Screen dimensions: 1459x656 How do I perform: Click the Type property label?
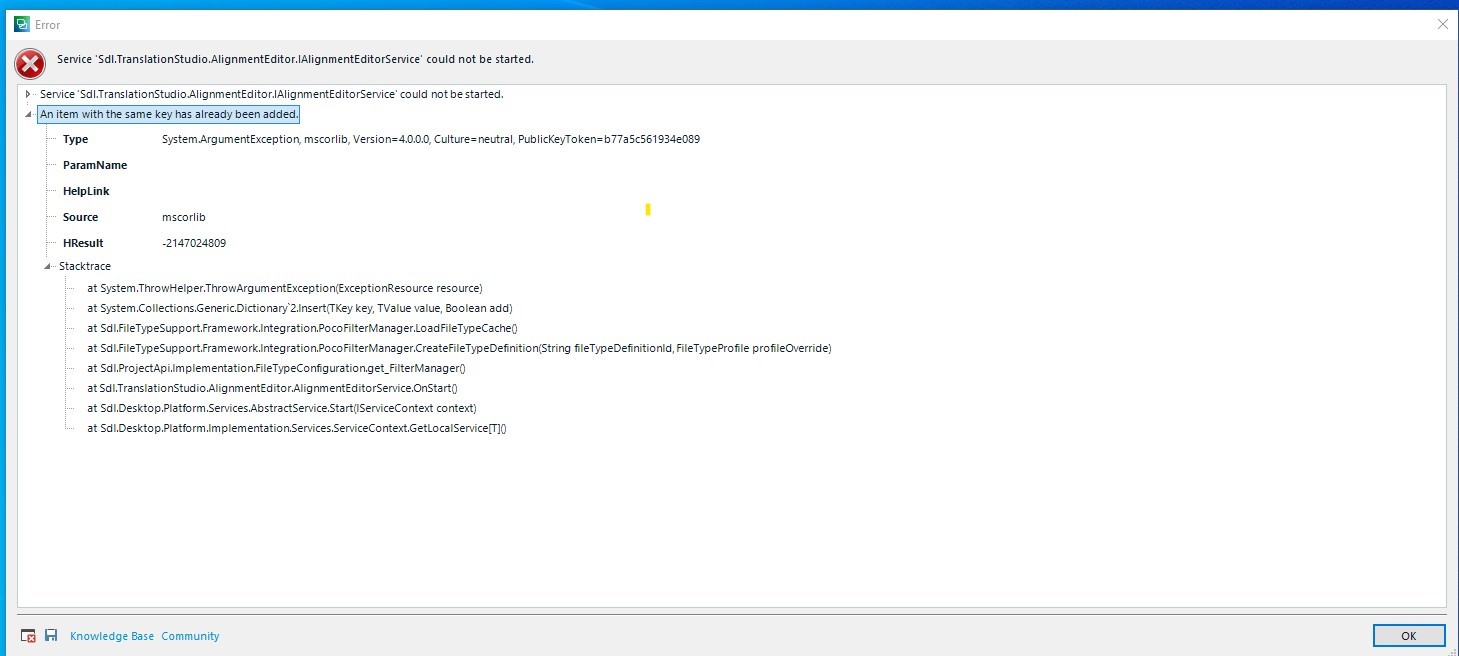(76, 139)
